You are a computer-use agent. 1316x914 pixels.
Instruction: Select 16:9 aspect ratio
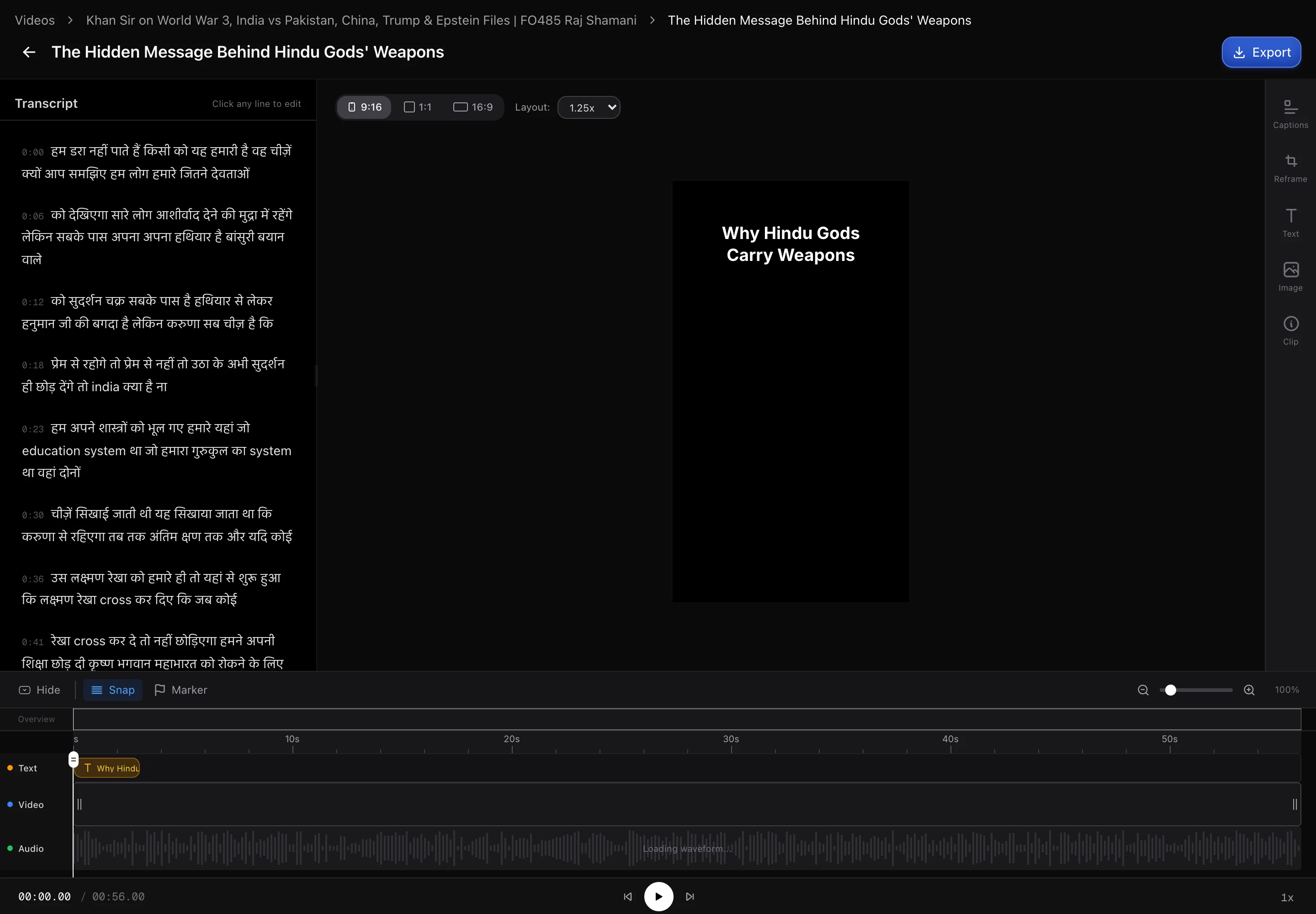(473, 107)
